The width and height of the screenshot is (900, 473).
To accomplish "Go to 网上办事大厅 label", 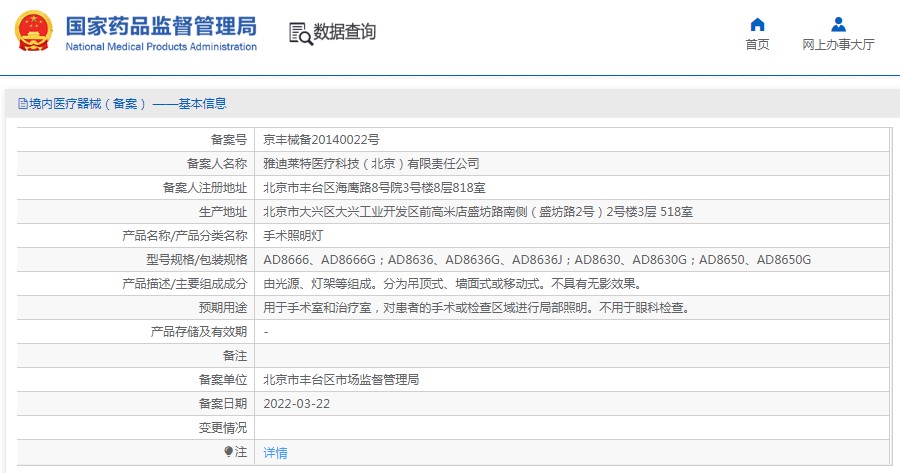I will 838,44.
